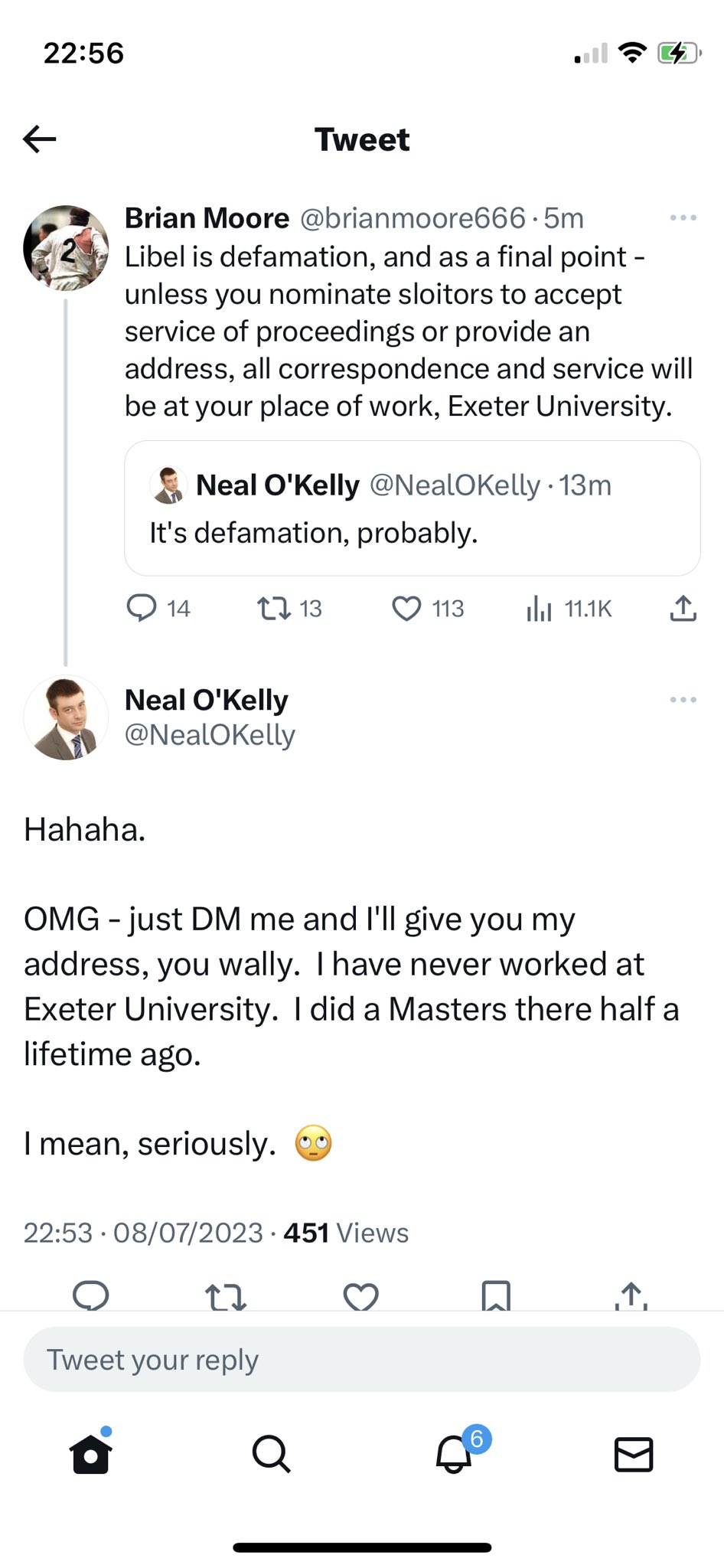724x1568 pixels.
Task: Like Brian Moore's tweet with heart
Action: pyautogui.click(x=406, y=609)
